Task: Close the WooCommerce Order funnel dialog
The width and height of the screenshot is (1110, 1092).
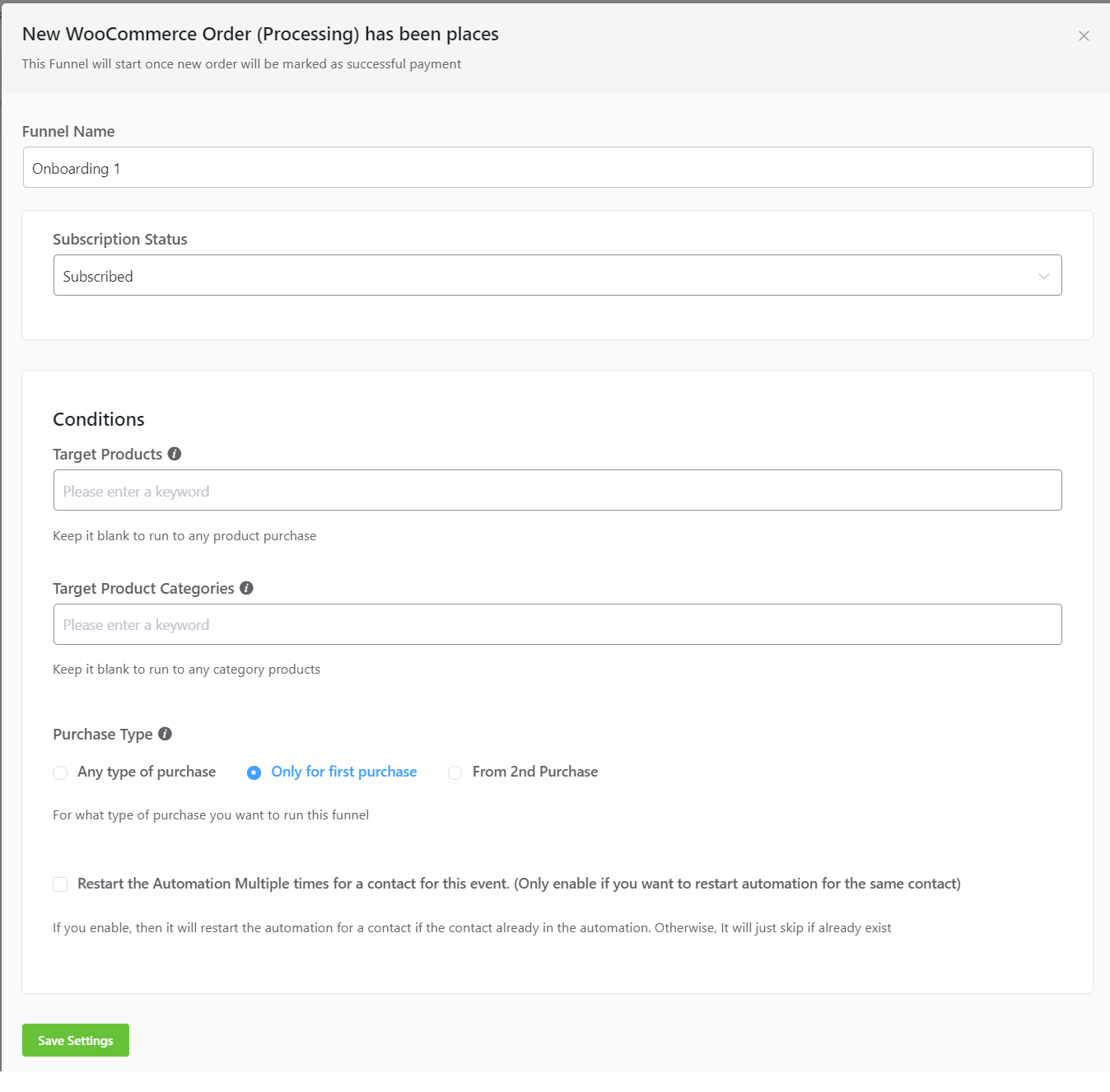Action: [x=1084, y=35]
